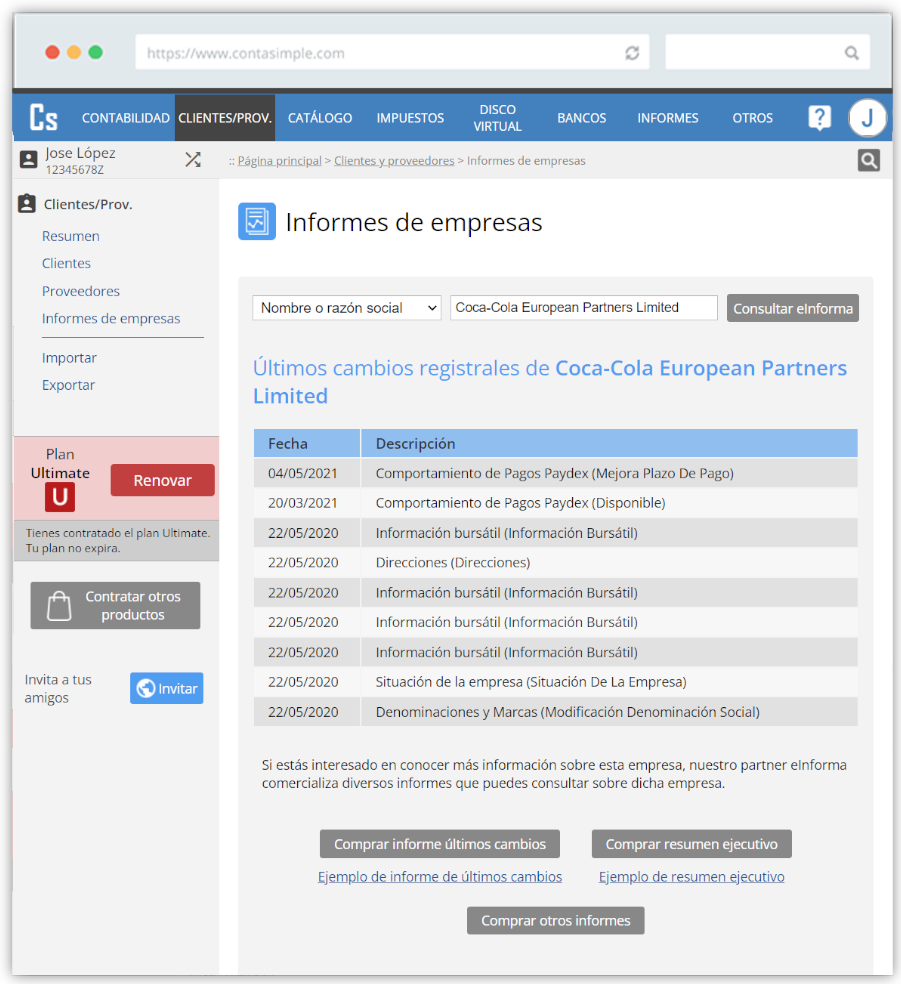Click the company name search field
Viewport: 901px width, 984px height.
584,308
